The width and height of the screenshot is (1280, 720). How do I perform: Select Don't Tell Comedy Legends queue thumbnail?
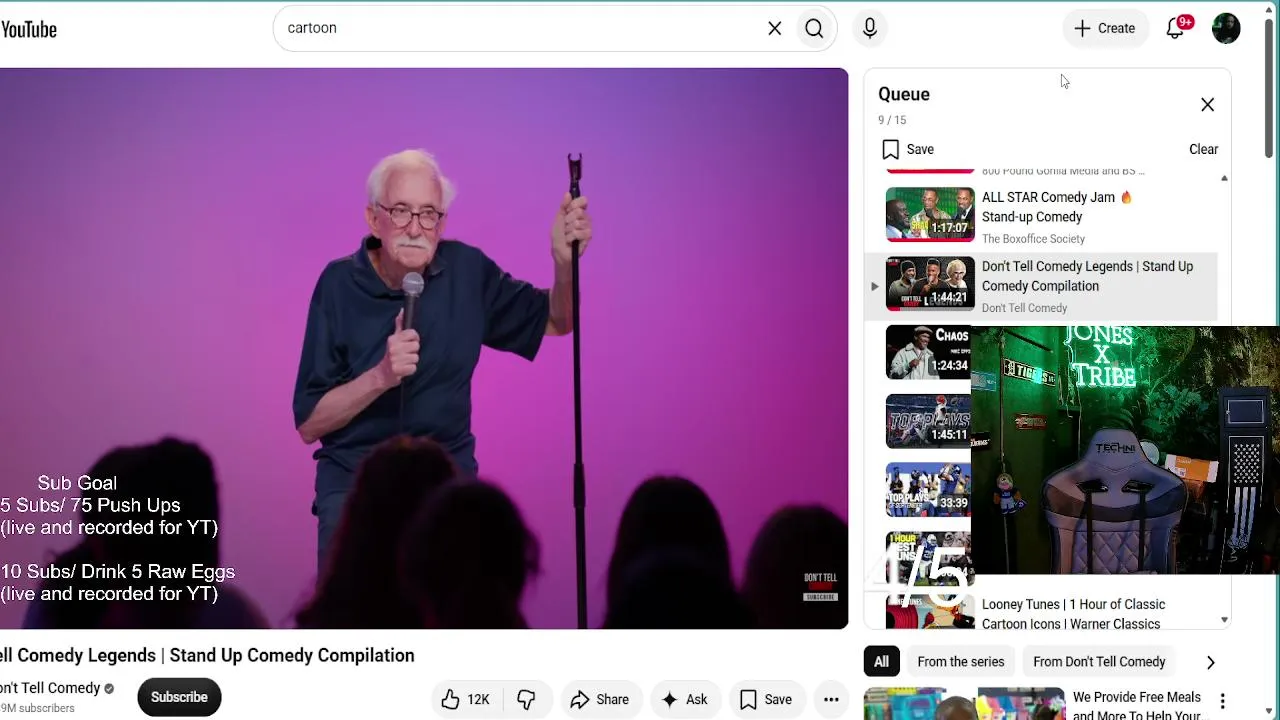930,284
